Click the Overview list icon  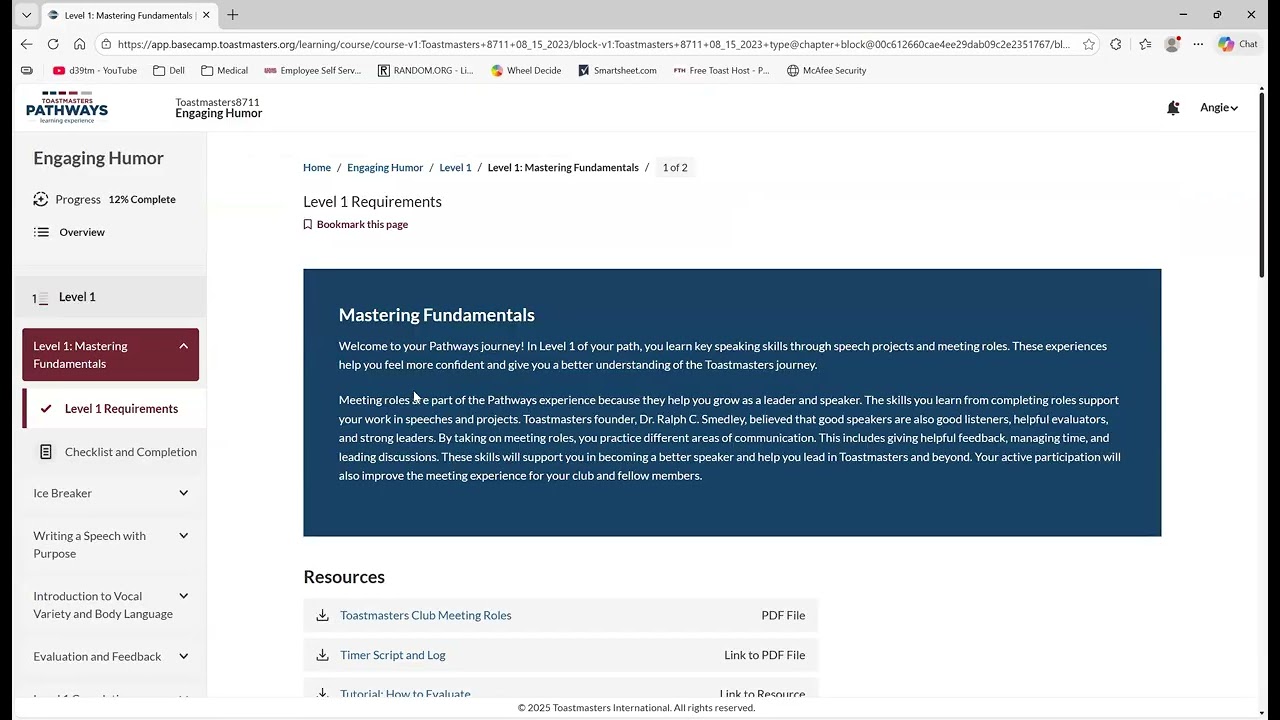(41, 232)
